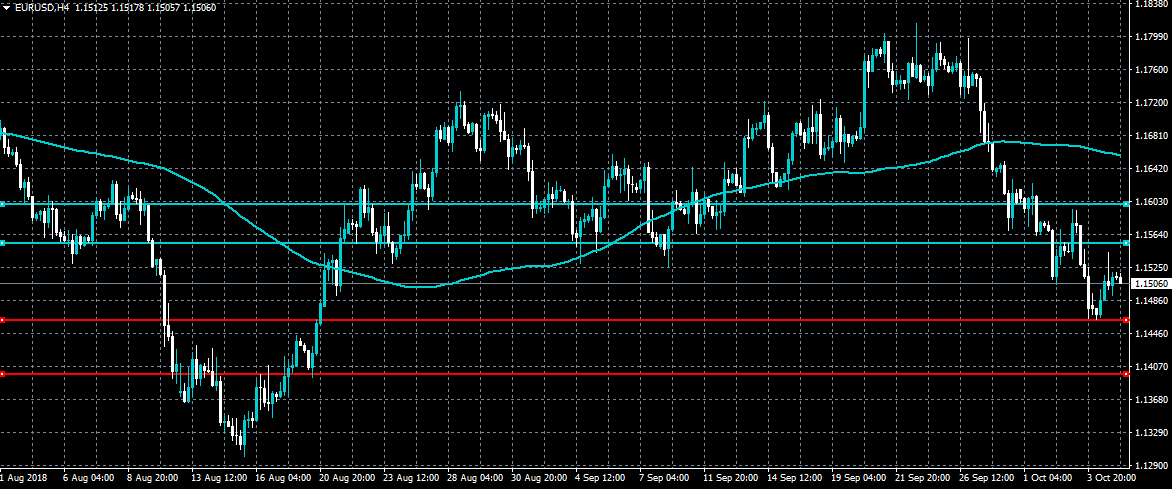This screenshot has width=1172, height=489.
Task: Click the triangle arrow before EURUSD,H4
Action: tap(6, 7)
